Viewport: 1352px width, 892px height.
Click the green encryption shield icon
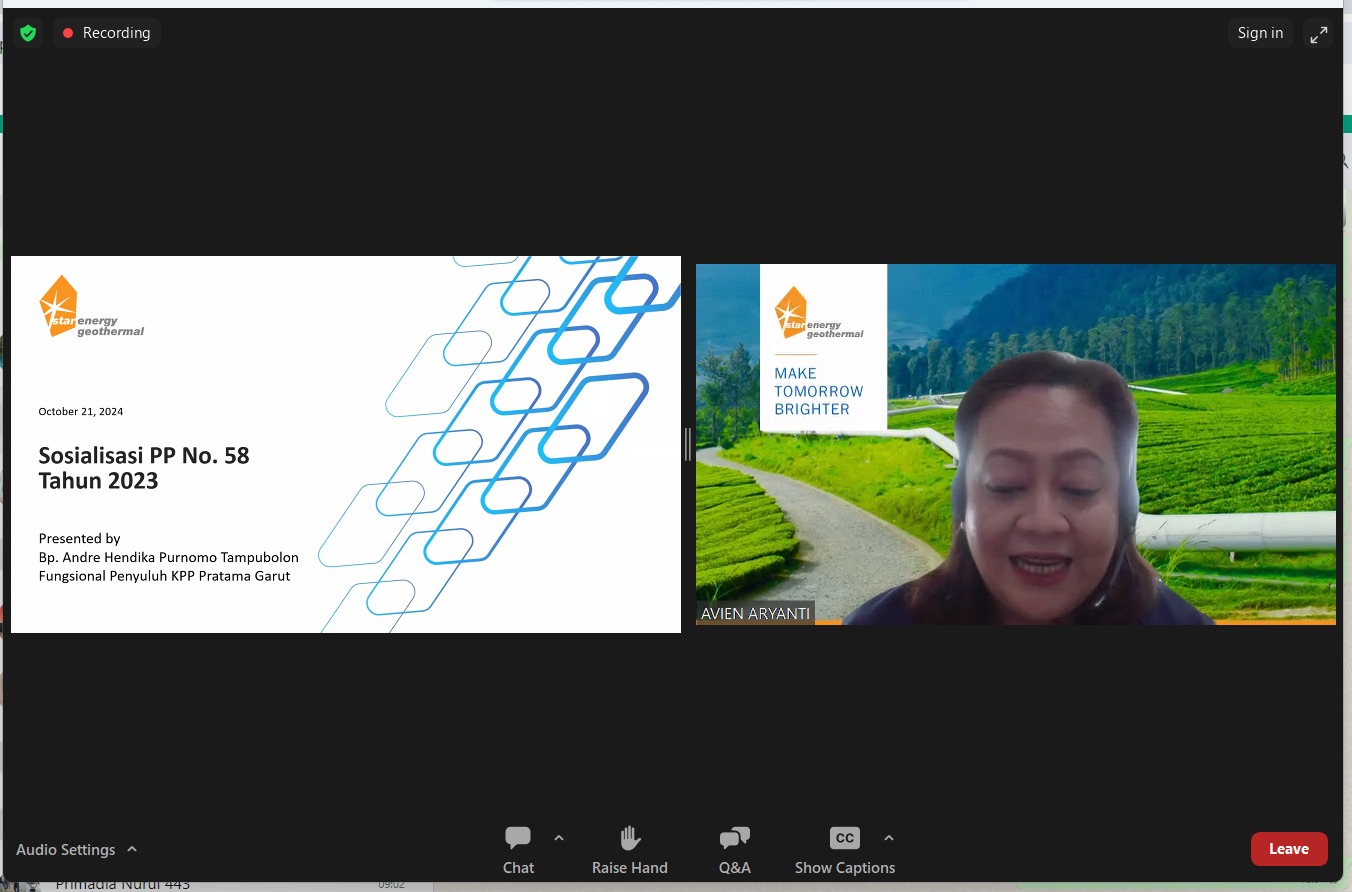[x=28, y=33]
